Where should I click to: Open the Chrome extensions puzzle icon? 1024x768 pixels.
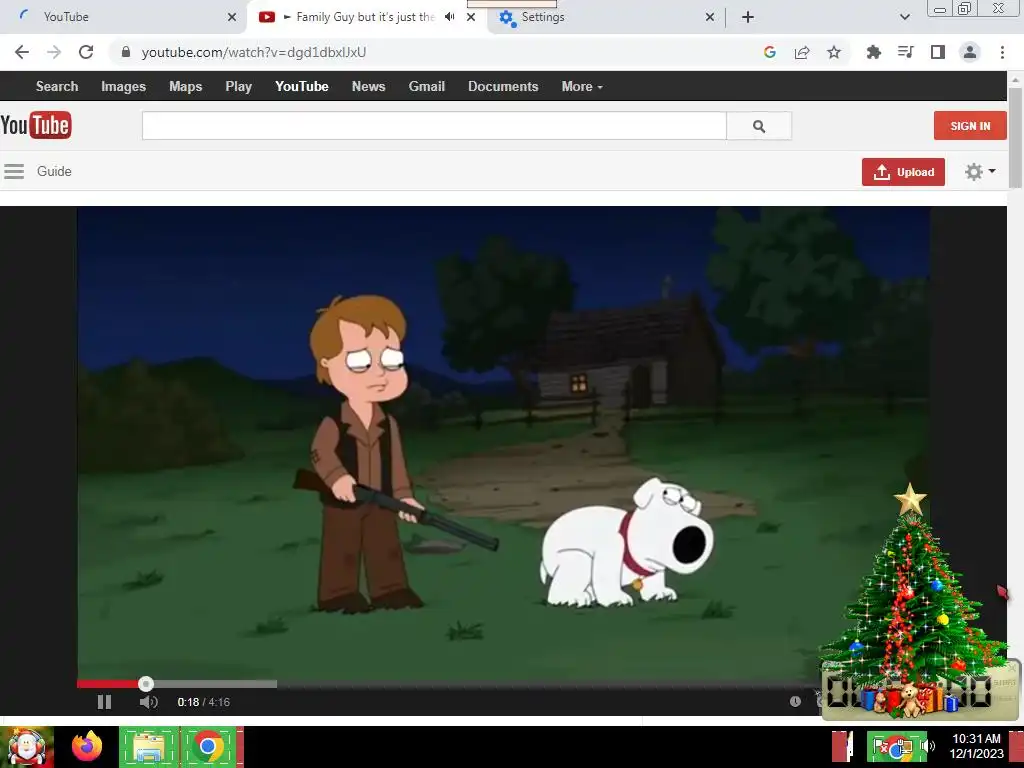point(873,52)
